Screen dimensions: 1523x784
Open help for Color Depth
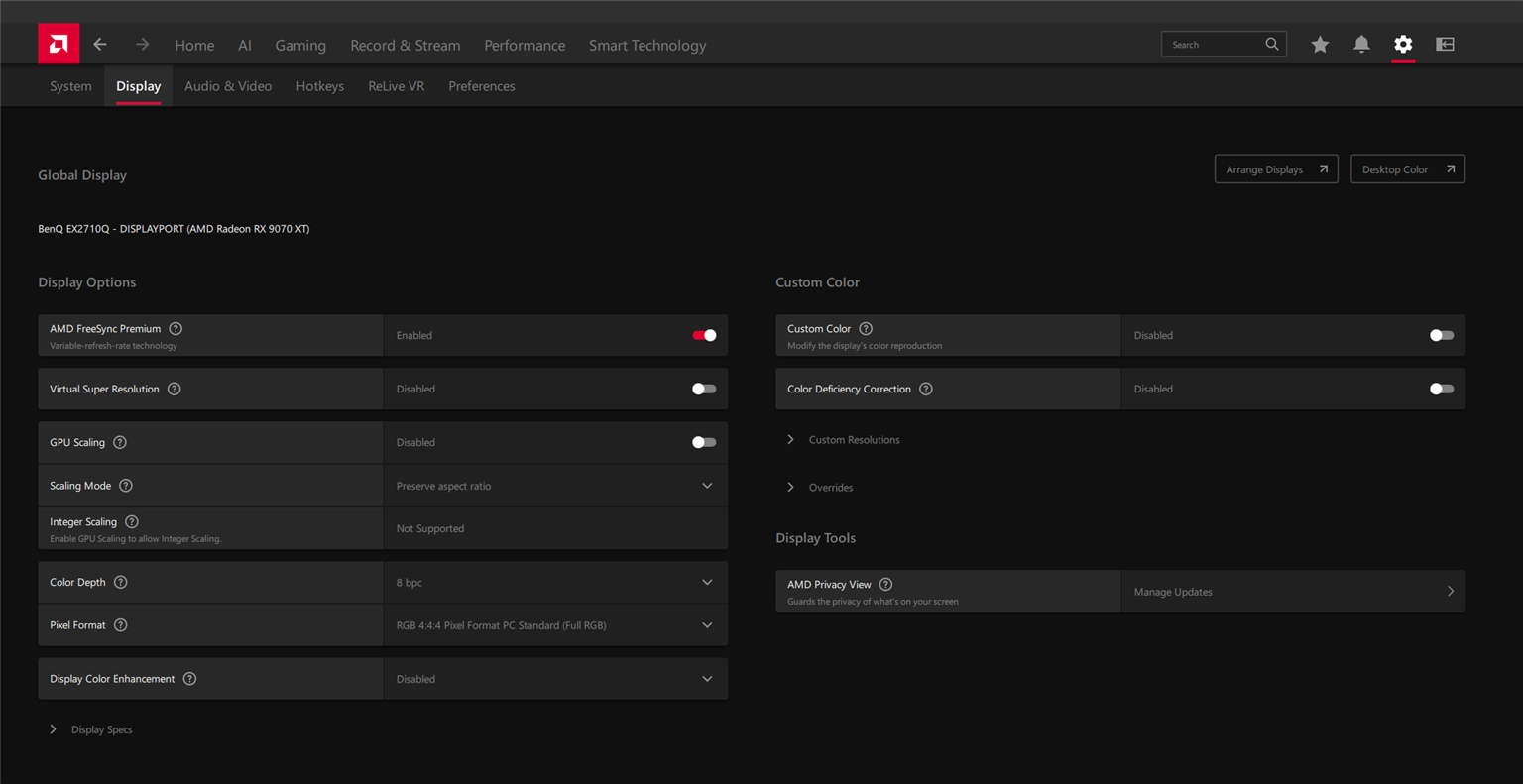click(x=121, y=582)
